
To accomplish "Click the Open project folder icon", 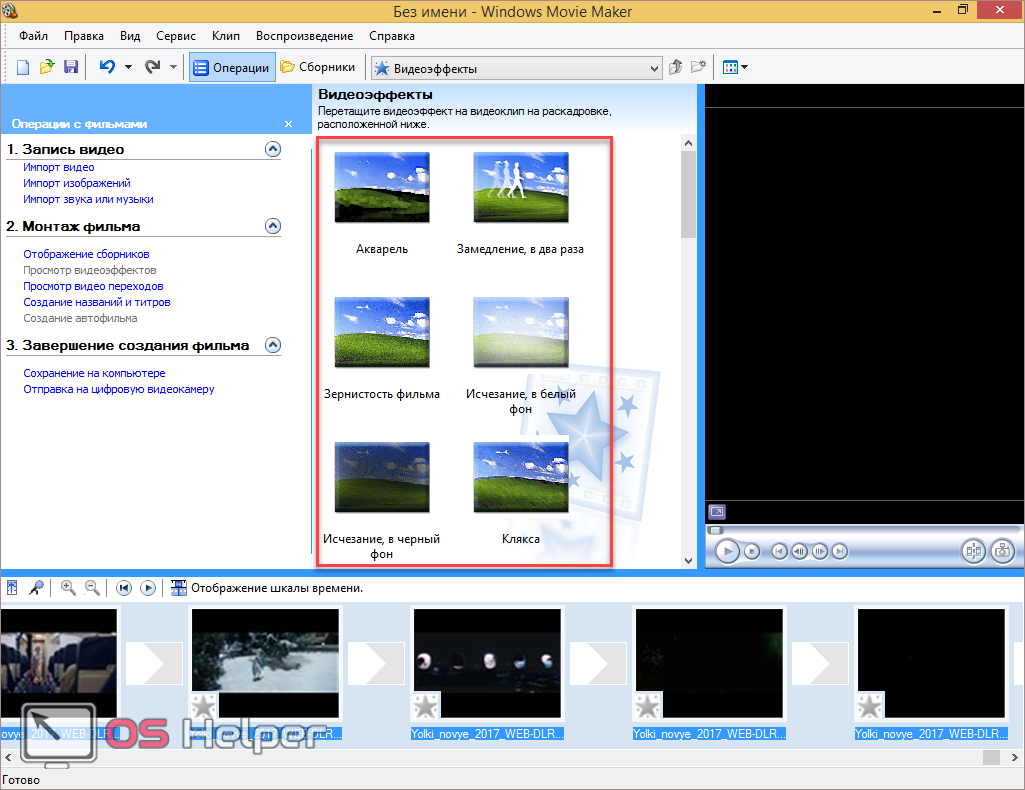I will click(47, 67).
